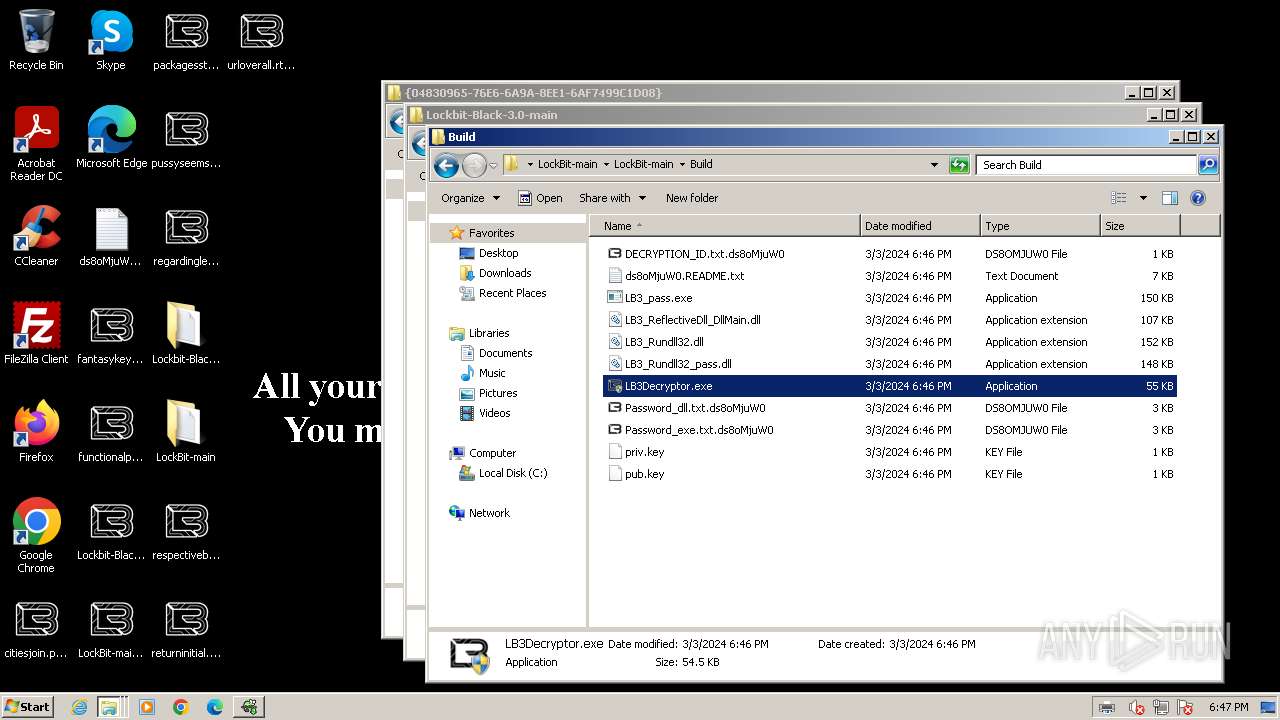Select the file LB3Decryptor.exe
Screen dimensions: 1280x720
pyautogui.click(x=890, y=386)
